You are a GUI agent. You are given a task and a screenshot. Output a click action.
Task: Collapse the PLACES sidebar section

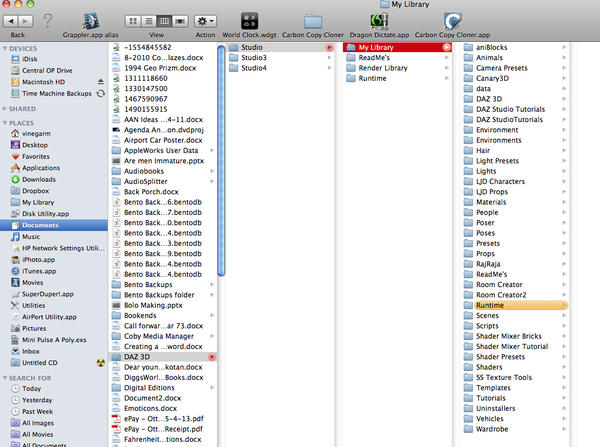point(5,123)
